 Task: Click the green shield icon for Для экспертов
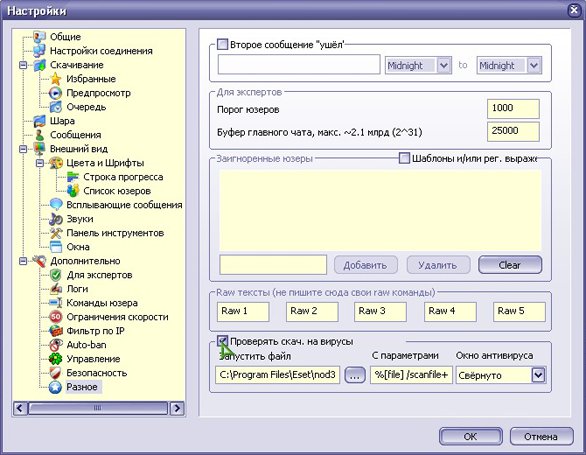56,275
